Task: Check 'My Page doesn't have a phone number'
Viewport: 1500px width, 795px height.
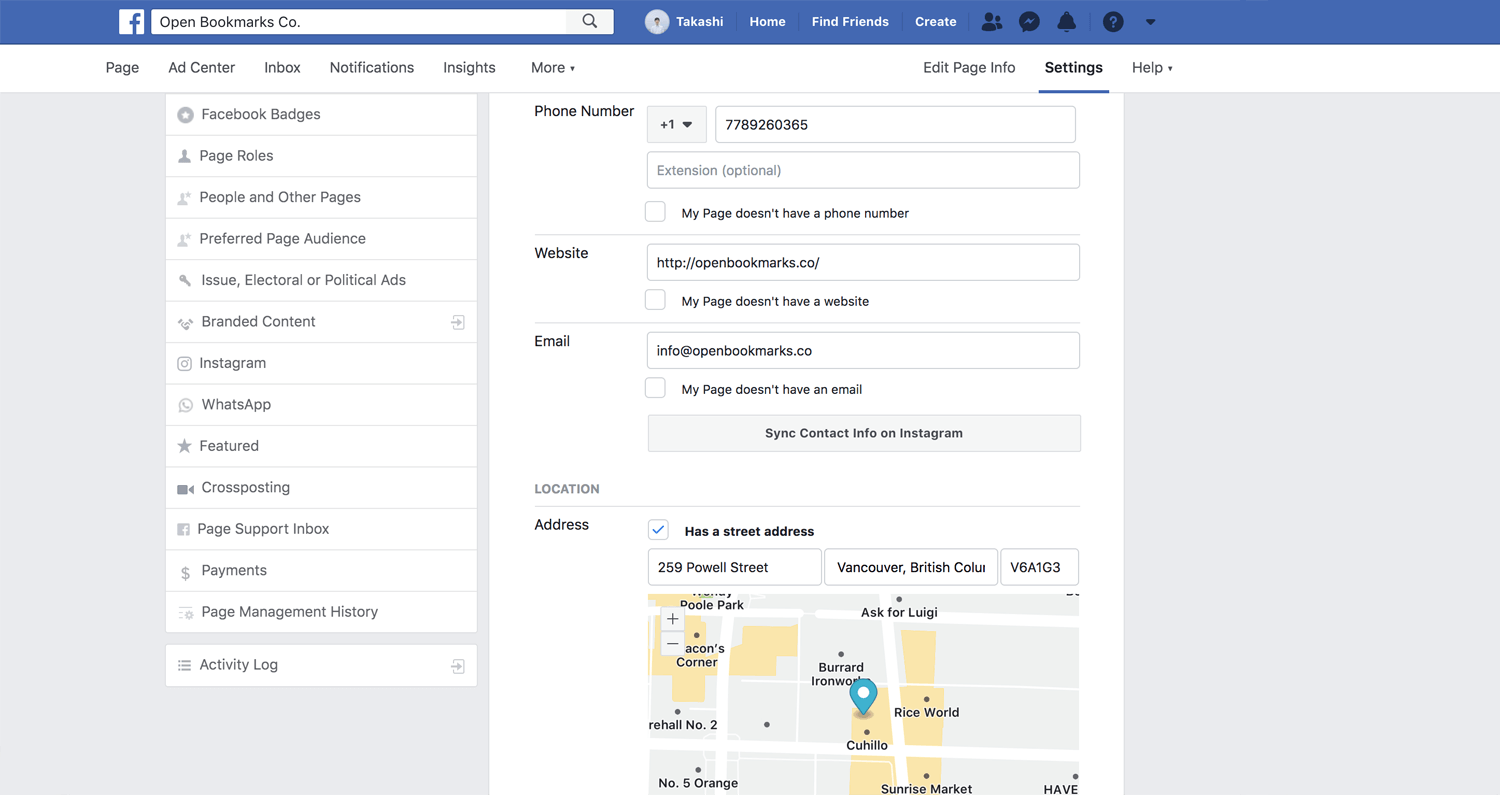Action: click(655, 212)
